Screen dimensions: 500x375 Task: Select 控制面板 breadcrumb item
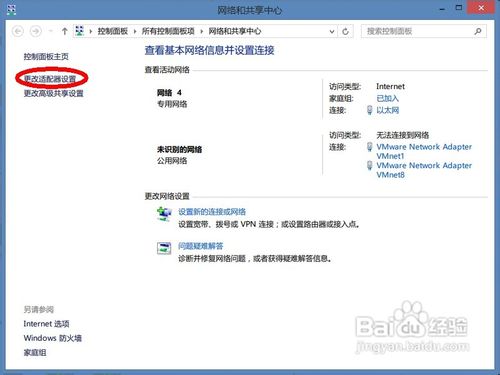point(113,31)
